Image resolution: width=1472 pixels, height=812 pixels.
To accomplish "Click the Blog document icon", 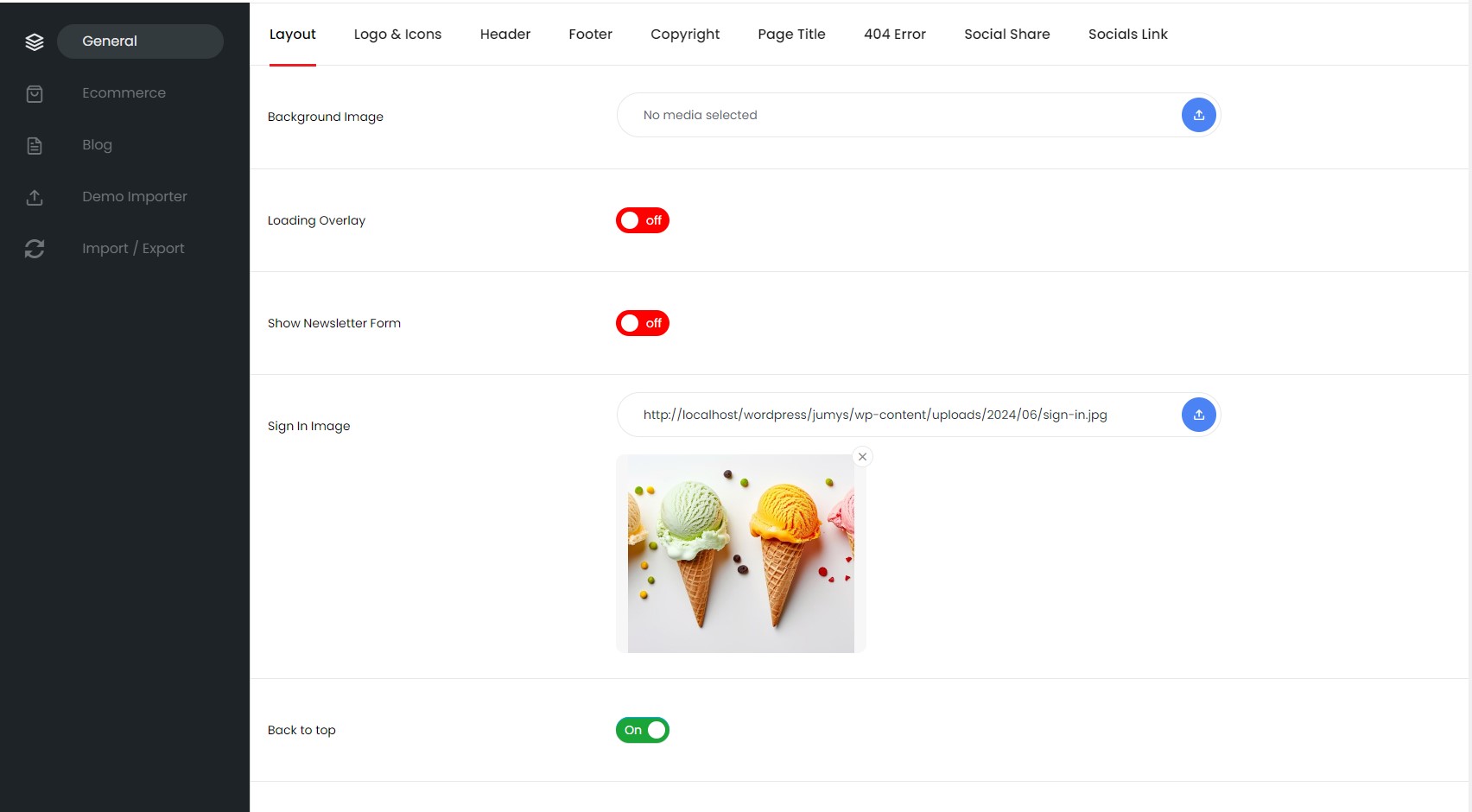I will tap(35, 145).
